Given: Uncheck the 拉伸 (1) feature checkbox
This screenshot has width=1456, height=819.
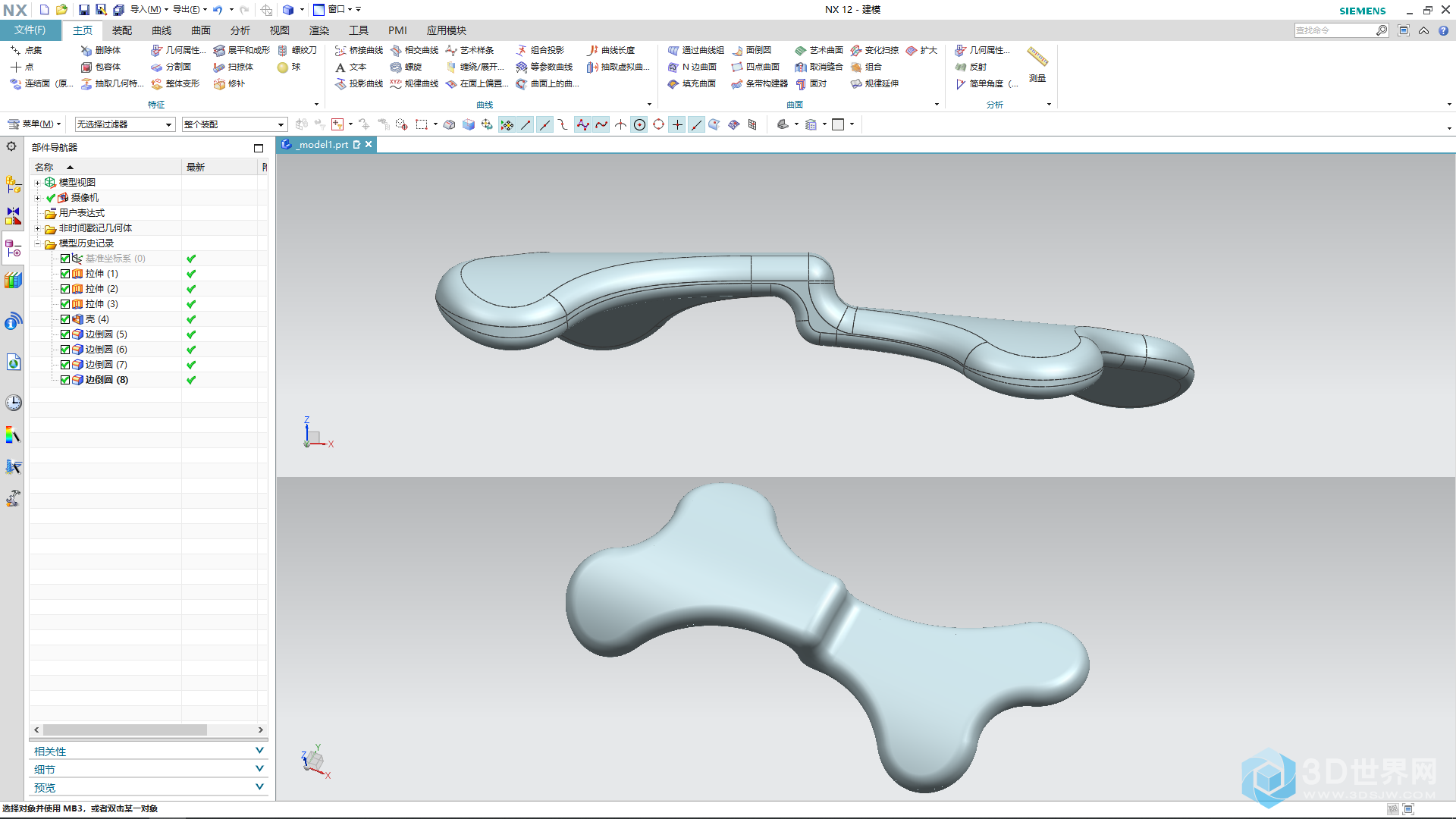Looking at the screenshot, I should point(65,274).
